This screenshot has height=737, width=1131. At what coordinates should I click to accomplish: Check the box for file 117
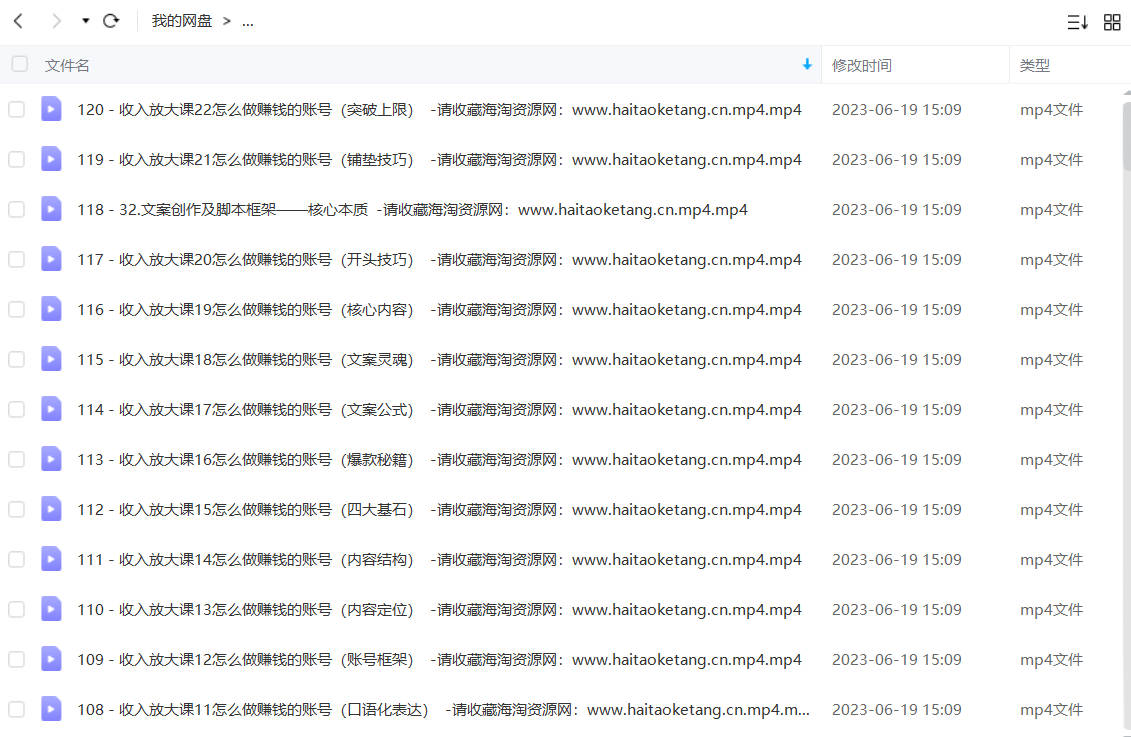(16, 259)
